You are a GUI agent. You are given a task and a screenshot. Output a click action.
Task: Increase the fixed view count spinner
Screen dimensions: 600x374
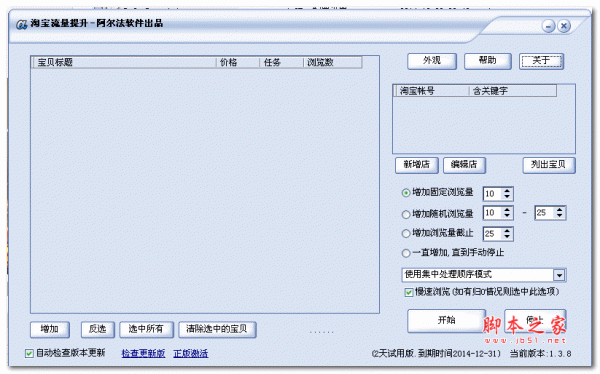tap(507, 191)
